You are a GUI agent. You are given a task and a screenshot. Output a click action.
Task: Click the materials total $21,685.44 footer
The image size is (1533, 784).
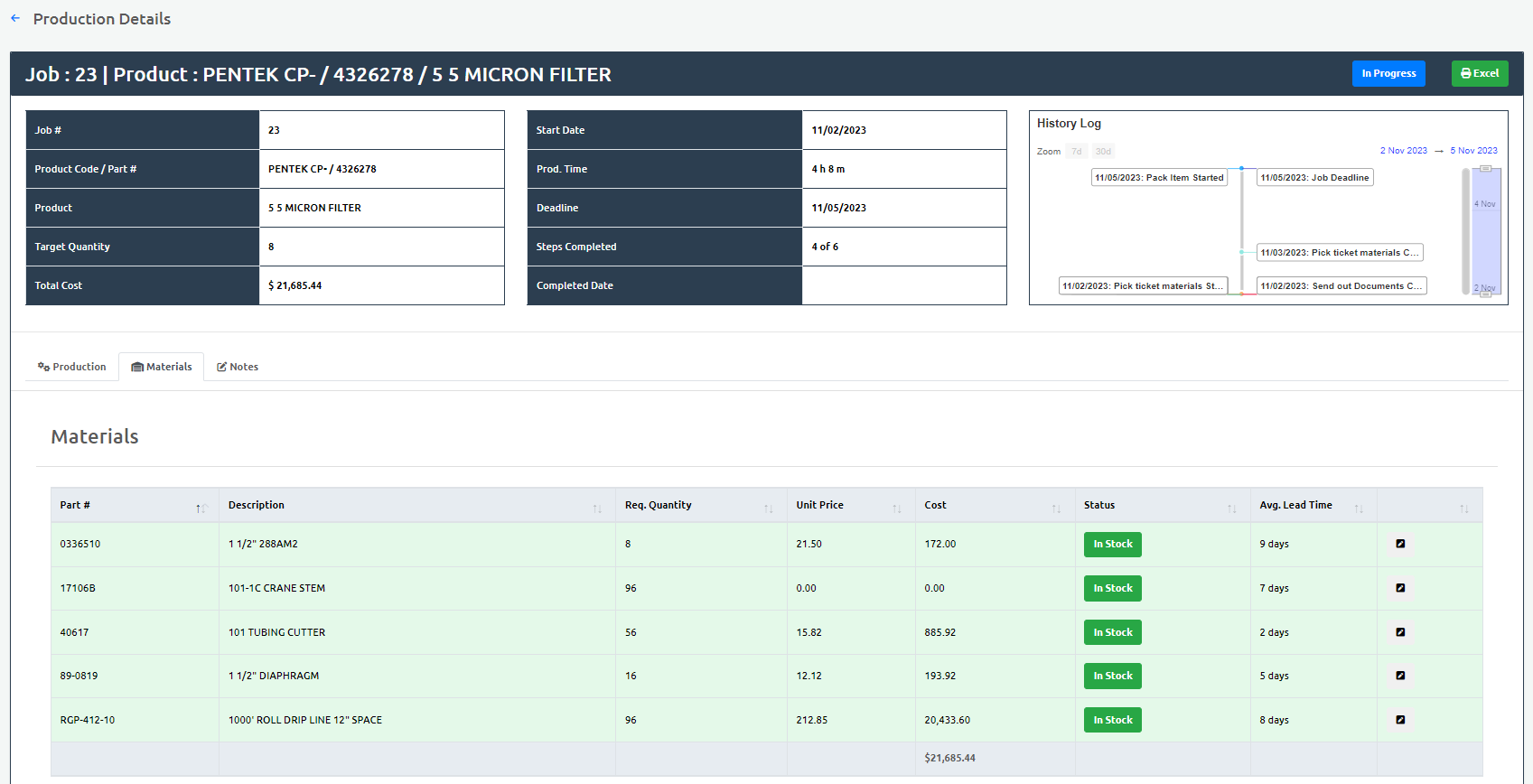pos(949,758)
